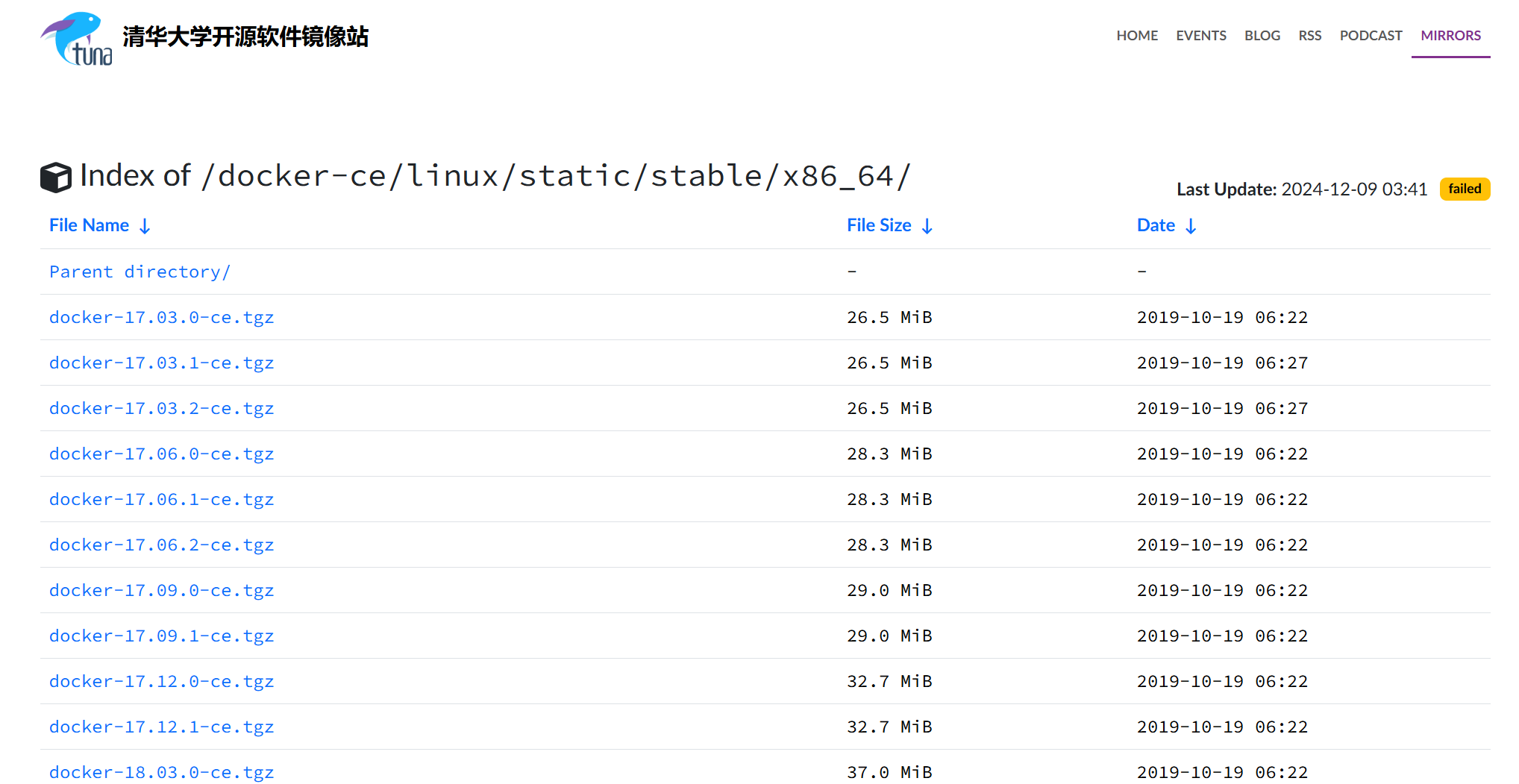Open the docker-17.12.1-ce.tgz link
The height and width of the screenshot is (784, 1519).
coord(161,727)
